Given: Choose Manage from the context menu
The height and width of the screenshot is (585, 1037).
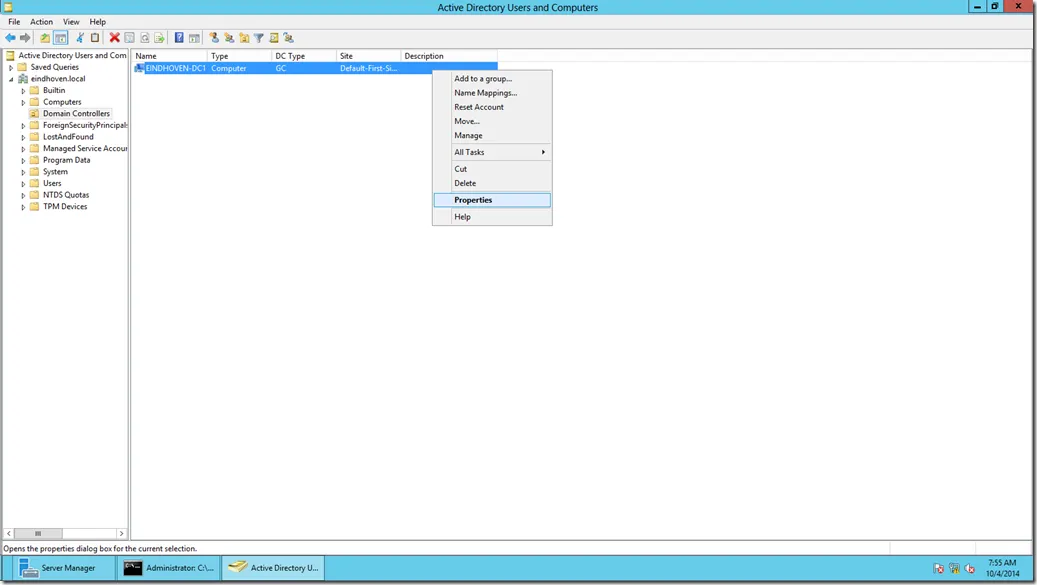Looking at the screenshot, I should point(492,136).
